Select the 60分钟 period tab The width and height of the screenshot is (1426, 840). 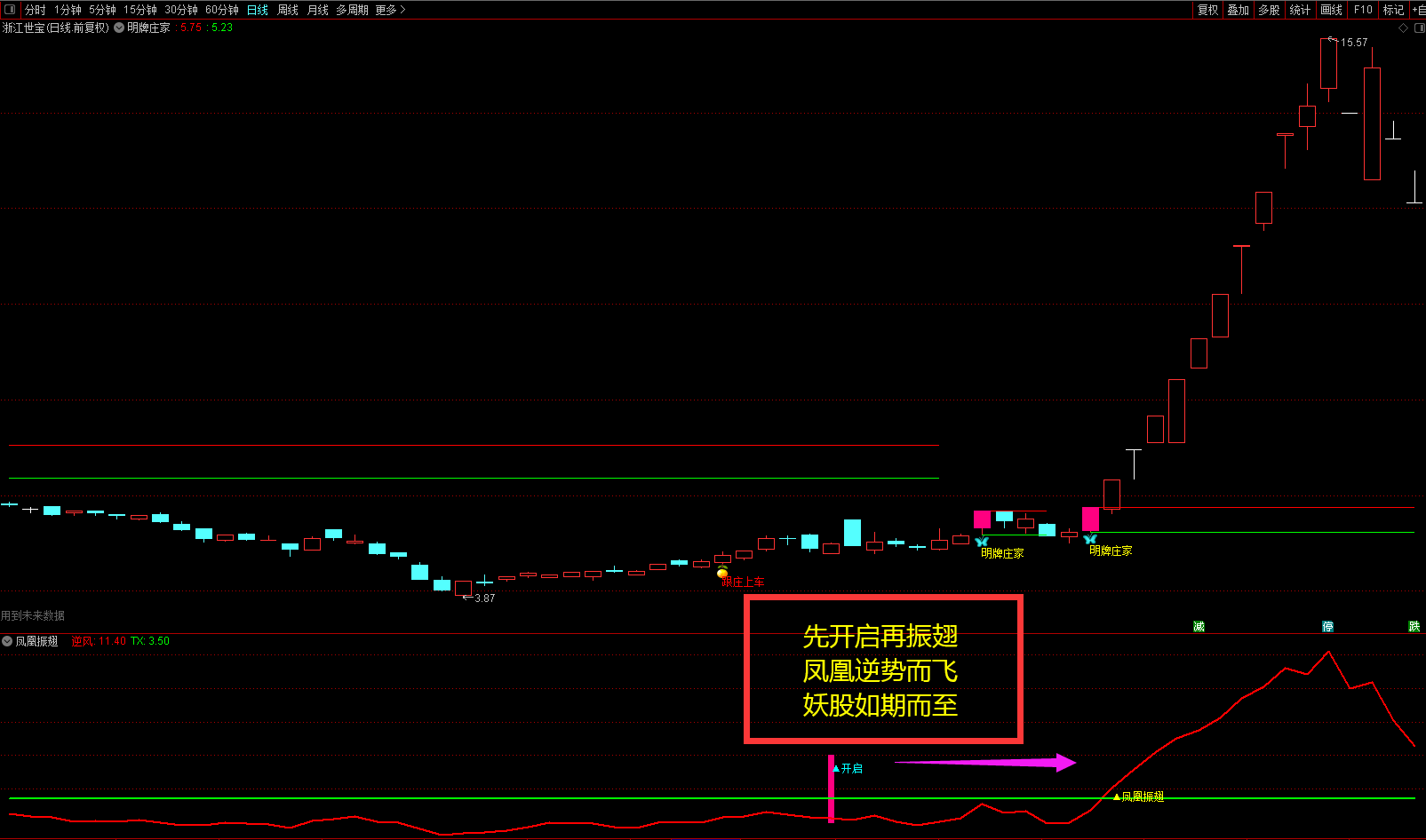222,10
